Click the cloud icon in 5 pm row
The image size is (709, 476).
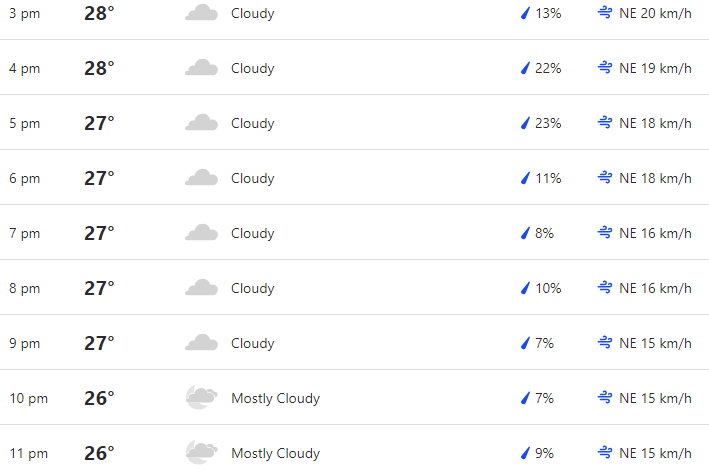pyautogui.click(x=202, y=123)
